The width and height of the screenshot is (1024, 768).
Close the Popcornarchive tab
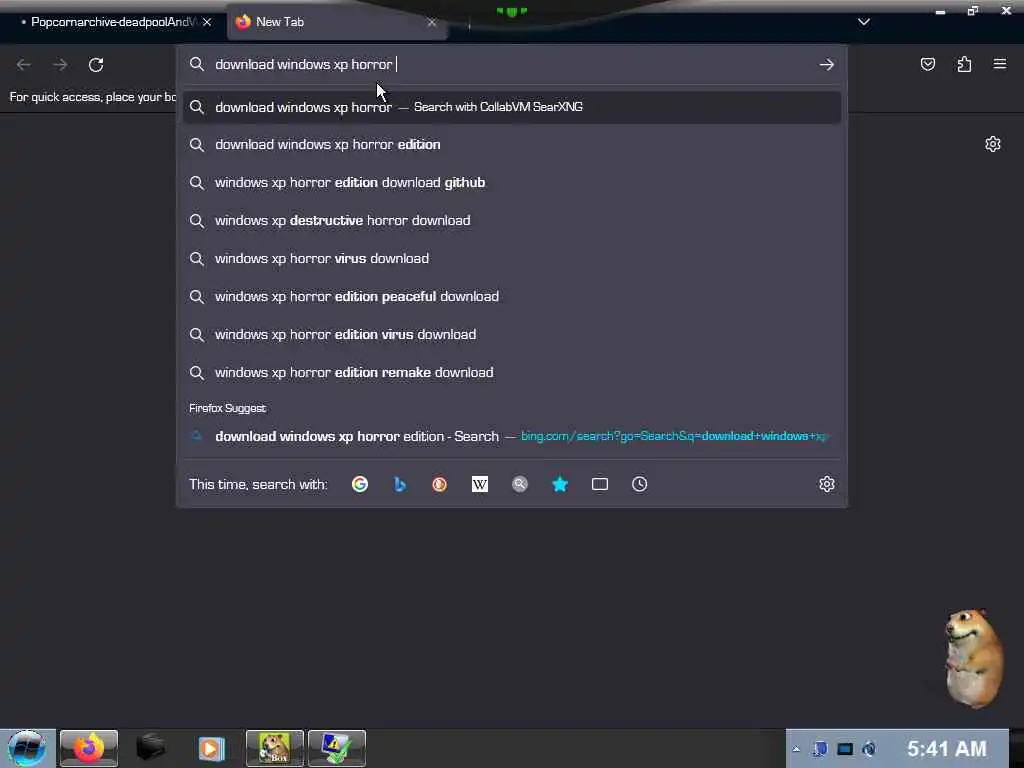point(207,22)
